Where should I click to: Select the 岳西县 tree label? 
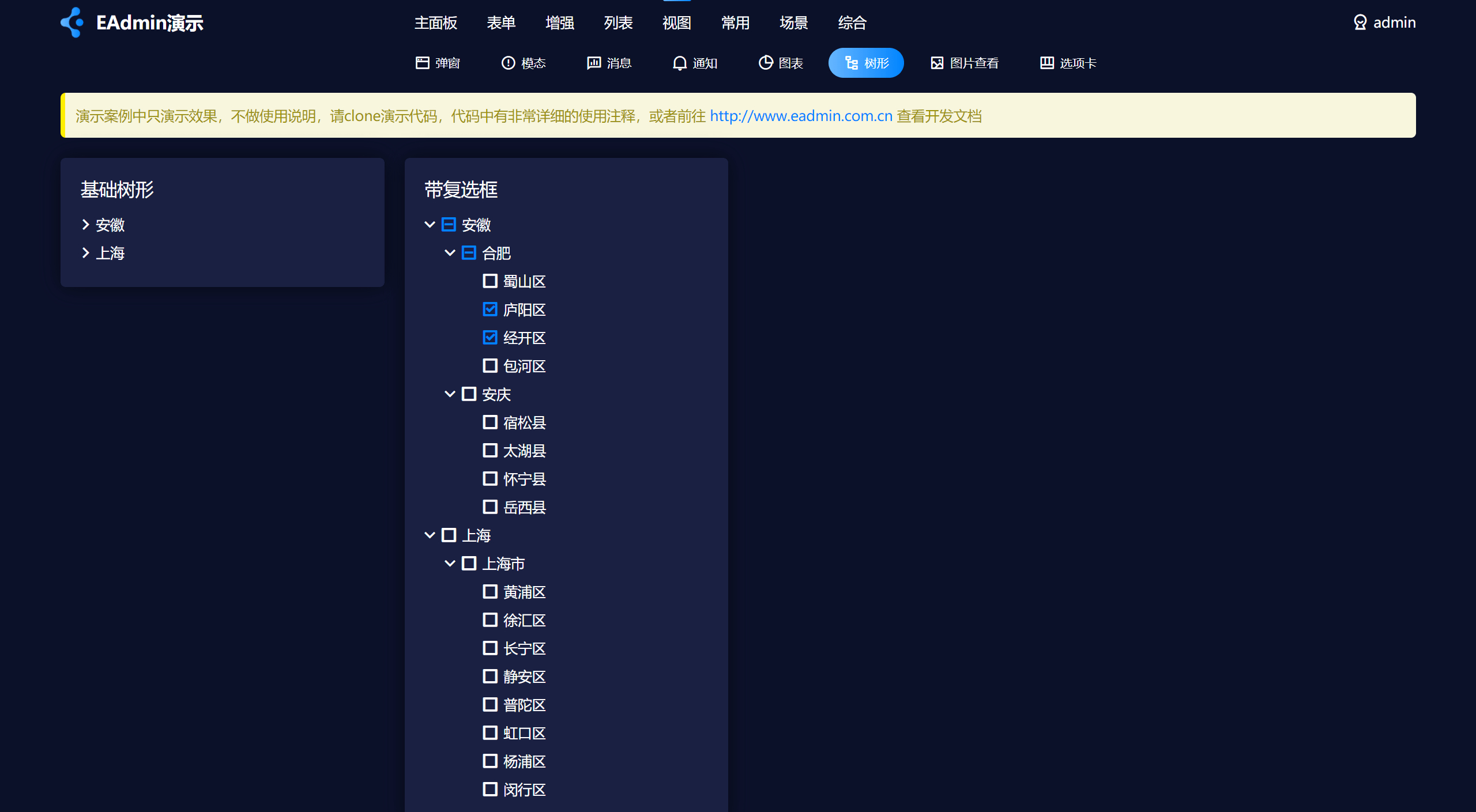pyautogui.click(x=524, y=507)
